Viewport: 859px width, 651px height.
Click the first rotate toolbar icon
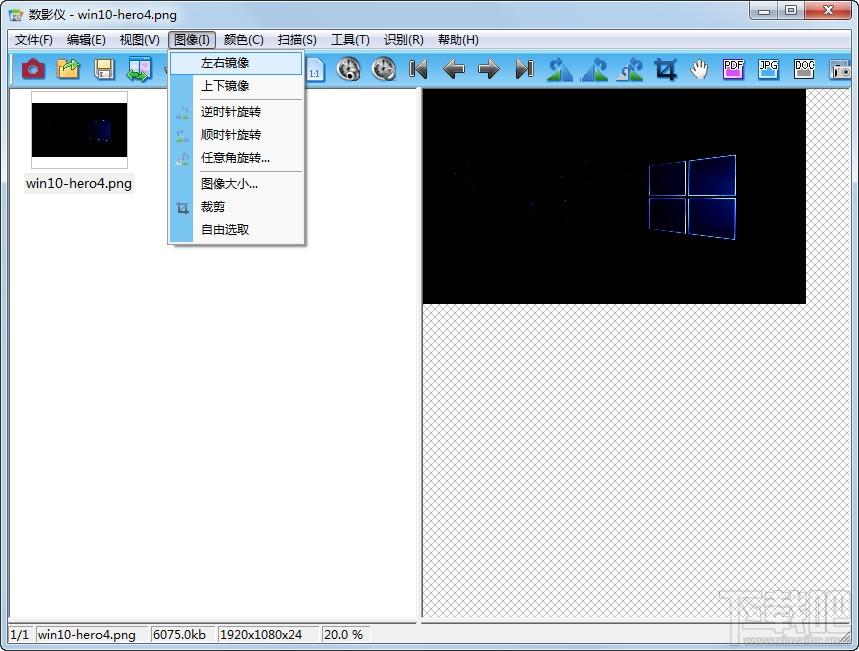click(559, 69)
